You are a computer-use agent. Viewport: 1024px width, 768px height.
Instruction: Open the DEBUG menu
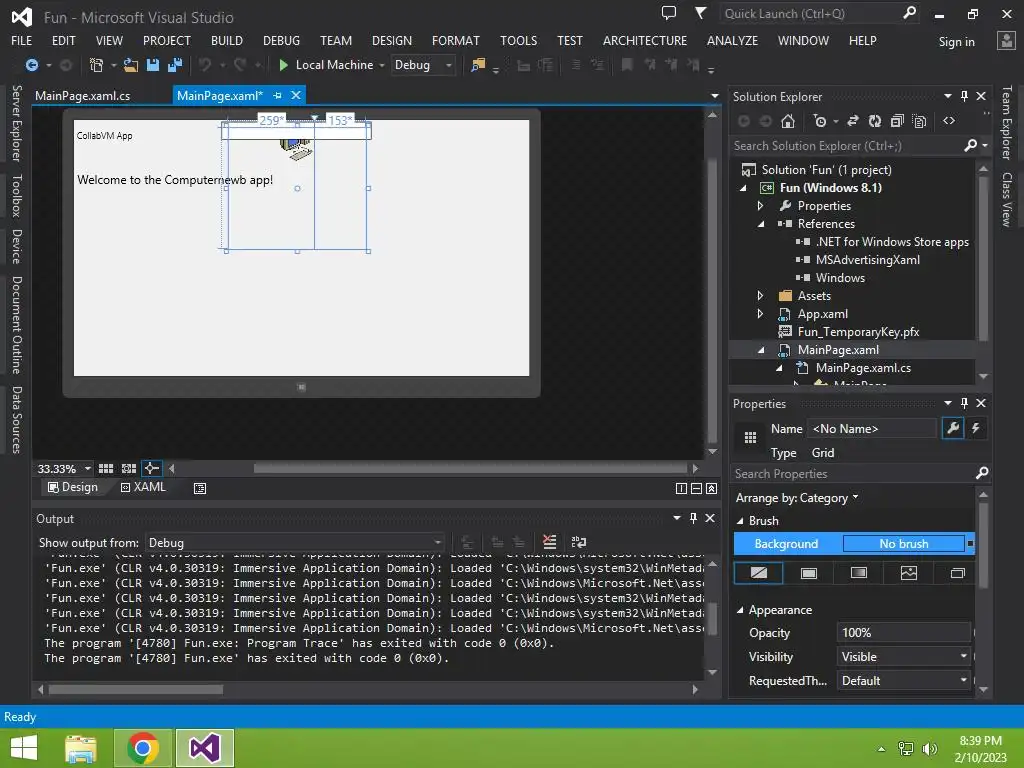281,40
